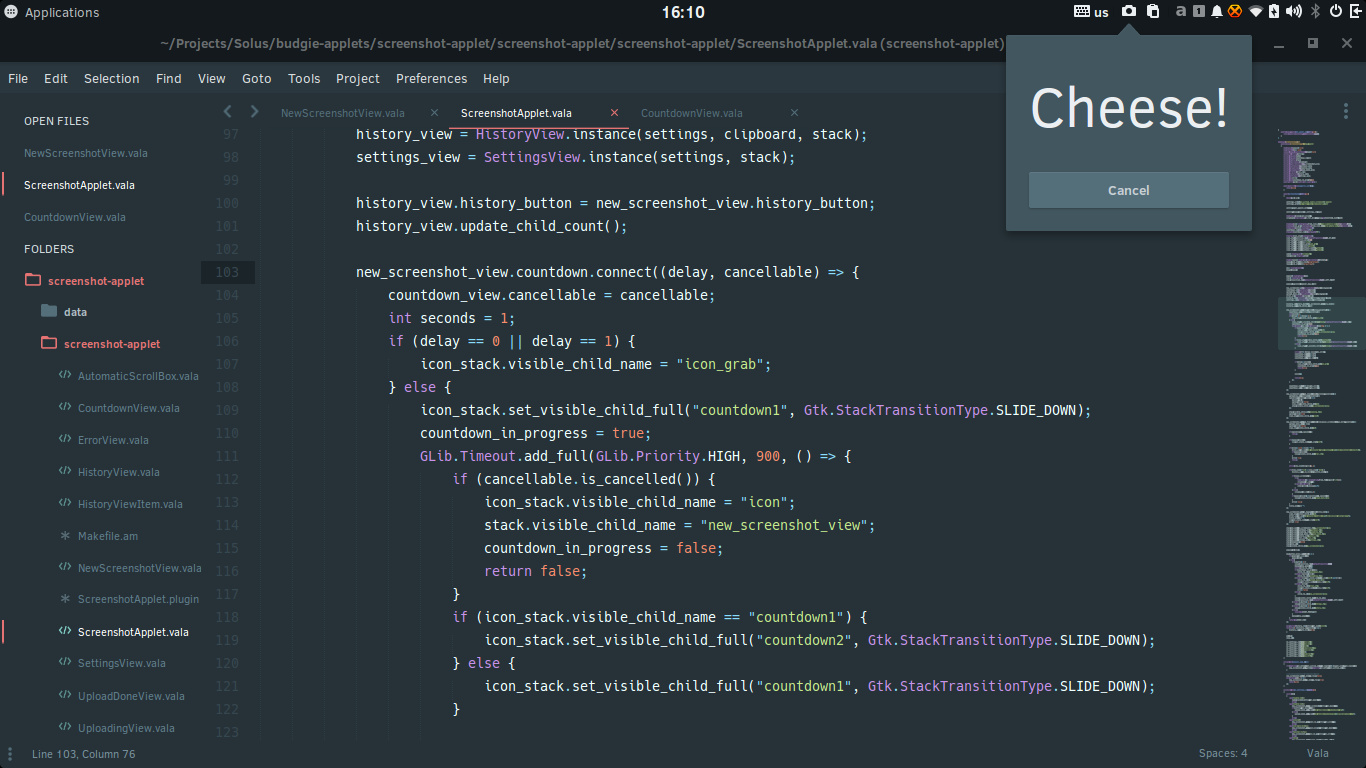Click the Num Lock '1' indicator icon

click(x=1199, y=12)
